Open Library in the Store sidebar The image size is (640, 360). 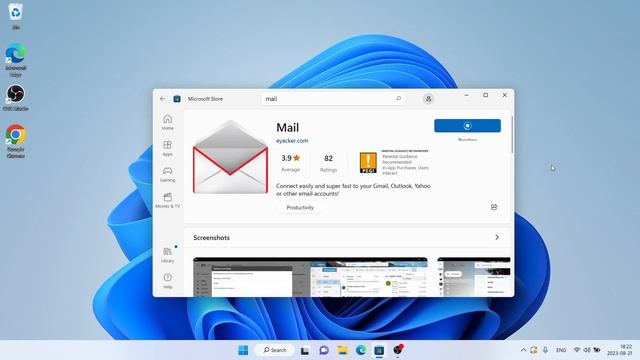(168, 255)
